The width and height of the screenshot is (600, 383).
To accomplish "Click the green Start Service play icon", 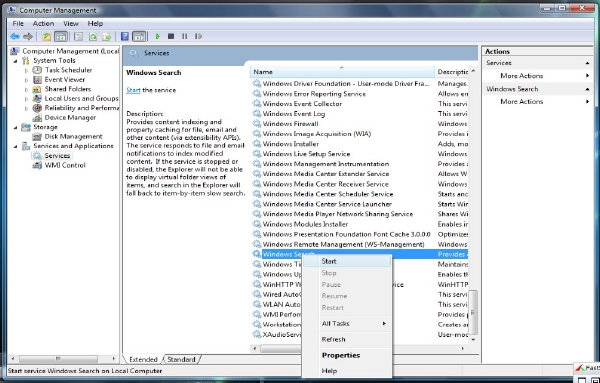I will click(157, 36).
